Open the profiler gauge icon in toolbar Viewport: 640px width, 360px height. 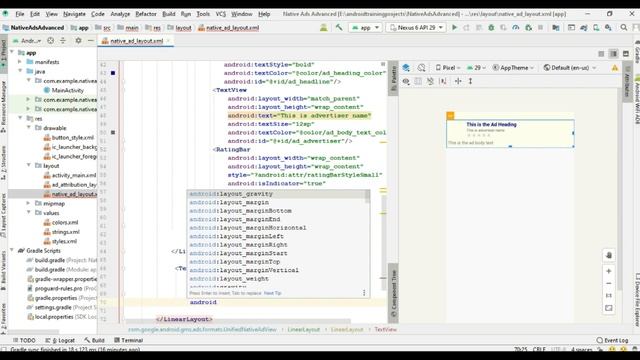point(516,27)
